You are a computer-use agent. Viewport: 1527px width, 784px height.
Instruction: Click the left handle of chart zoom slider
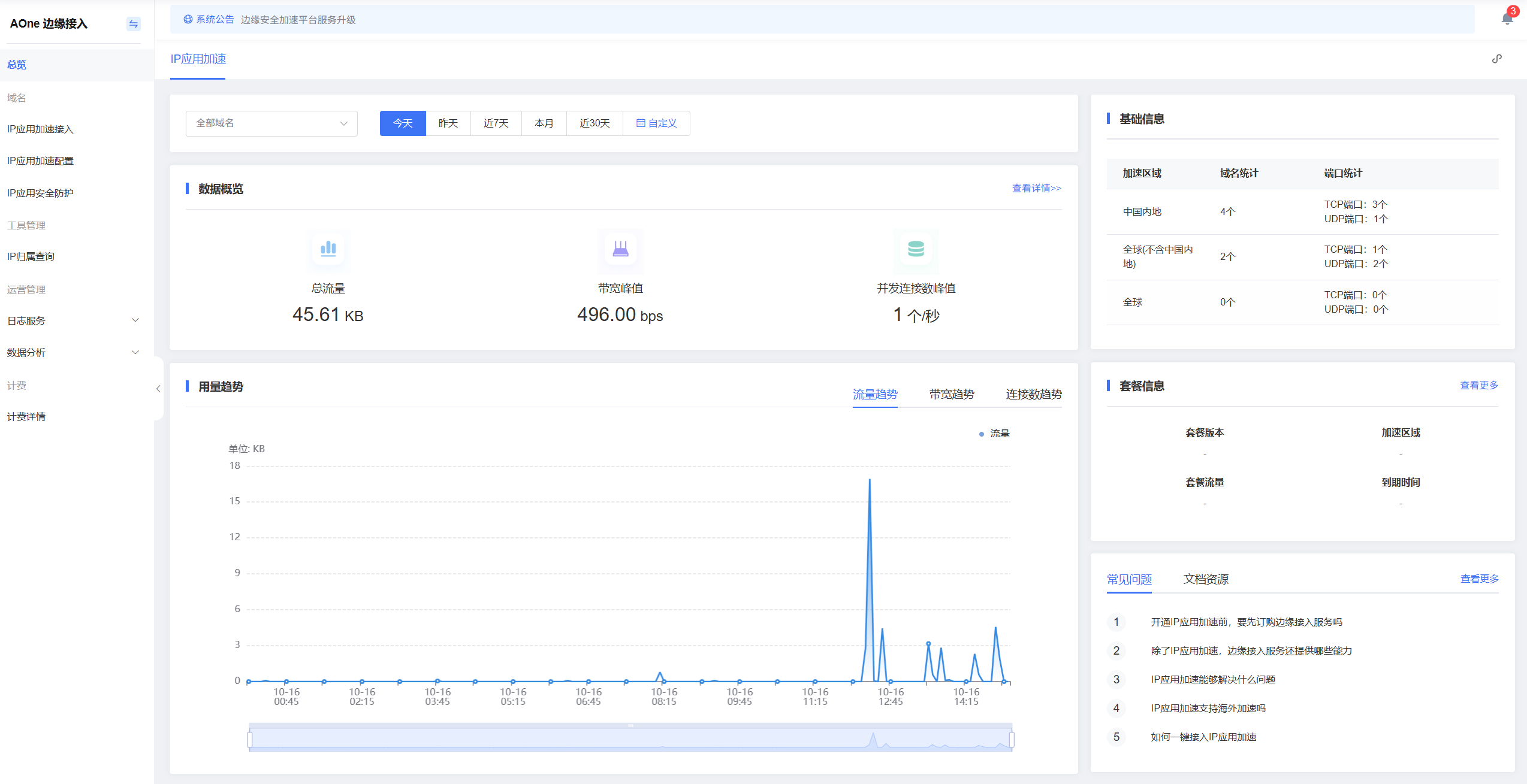click(x=250, y=740)
